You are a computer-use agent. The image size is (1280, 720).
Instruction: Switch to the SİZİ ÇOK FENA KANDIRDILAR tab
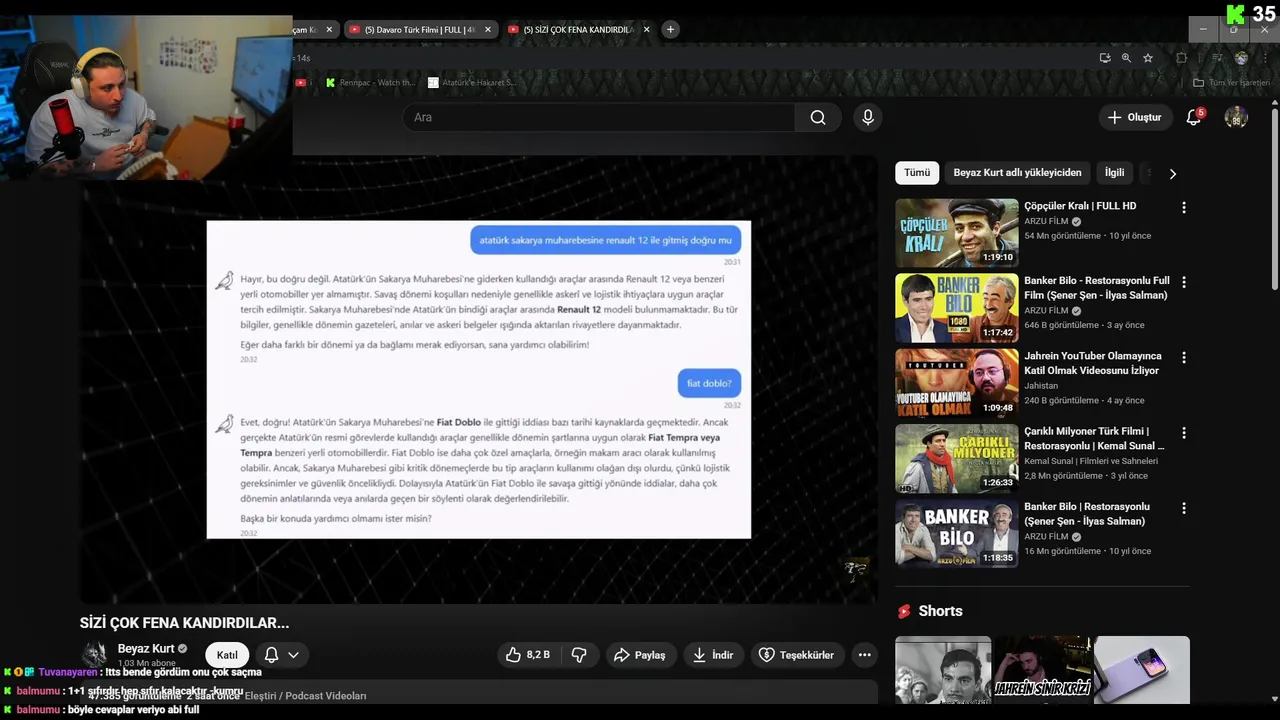[578, 30]
